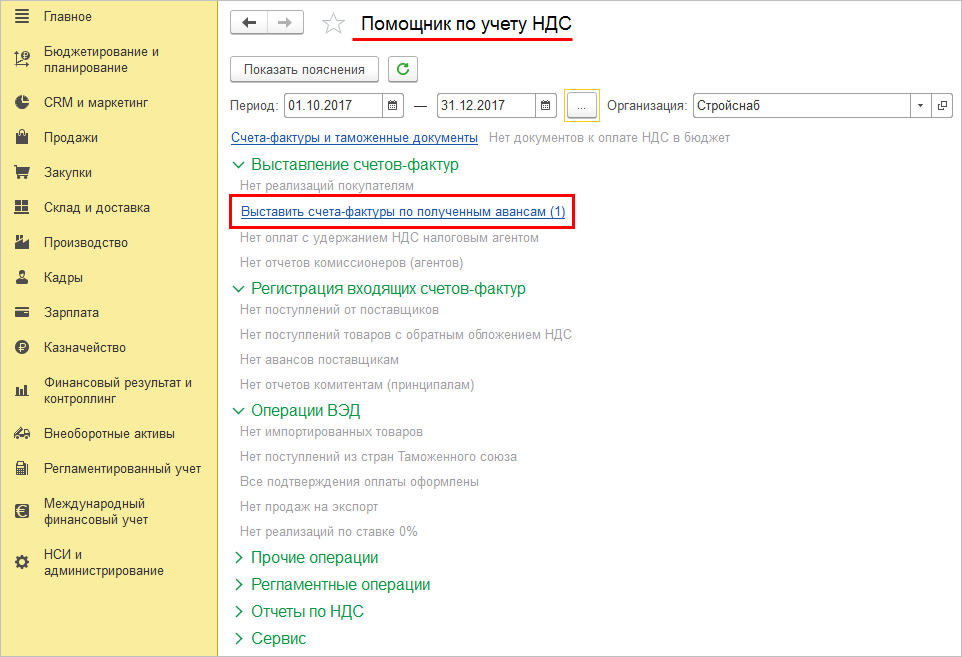
Task: Open the Организация dropdown list
Action: (920, 105)
